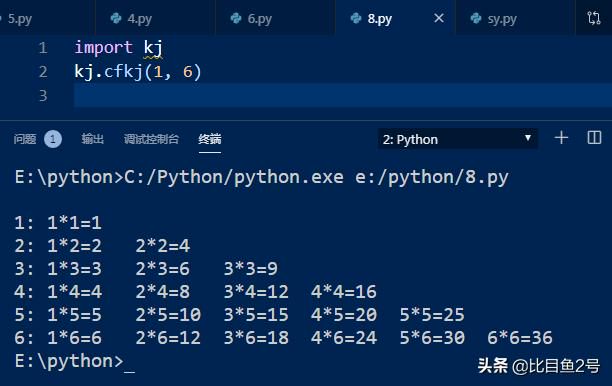The height and width of the screenshot is (386, 612).
Task: Select the 5.py tab
Action: tap(47, 18)
